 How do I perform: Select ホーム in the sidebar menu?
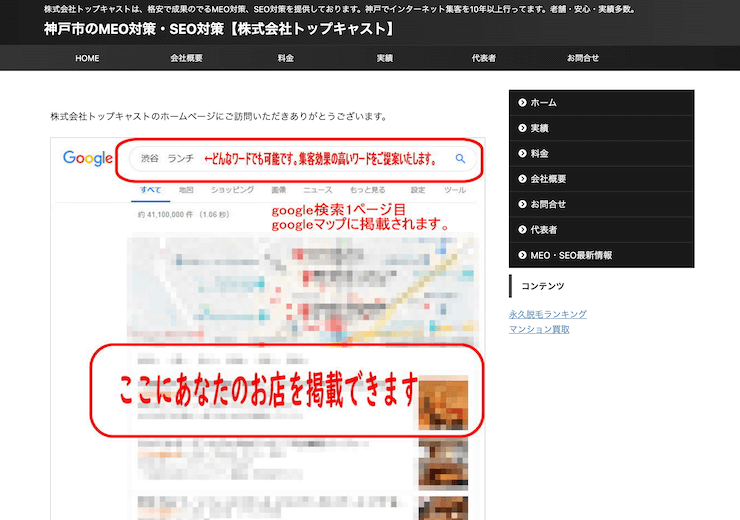pos(601,102)
